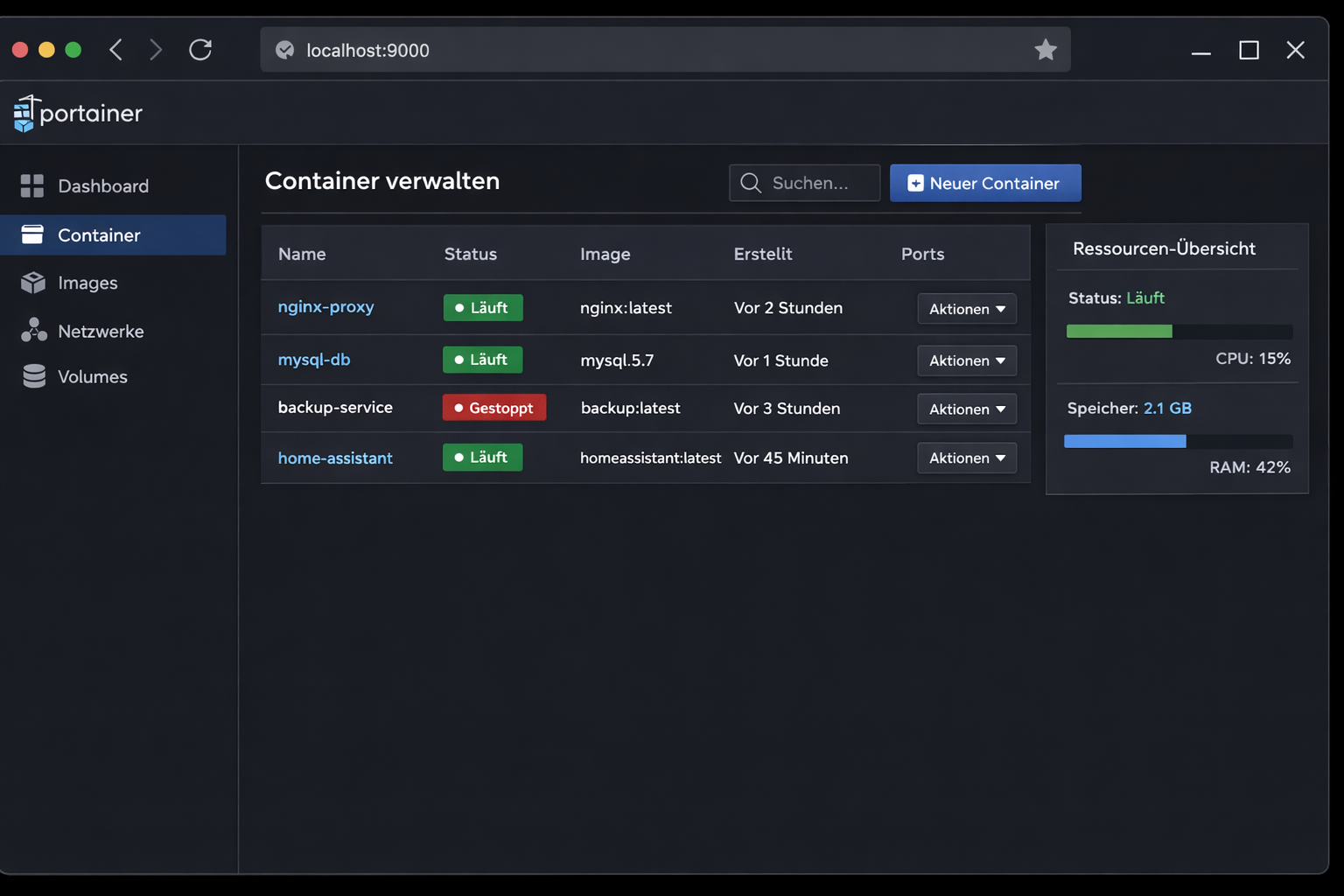Open the Volumes section
The height and width of the screenshot is (896, 1344).
(93, 376)
